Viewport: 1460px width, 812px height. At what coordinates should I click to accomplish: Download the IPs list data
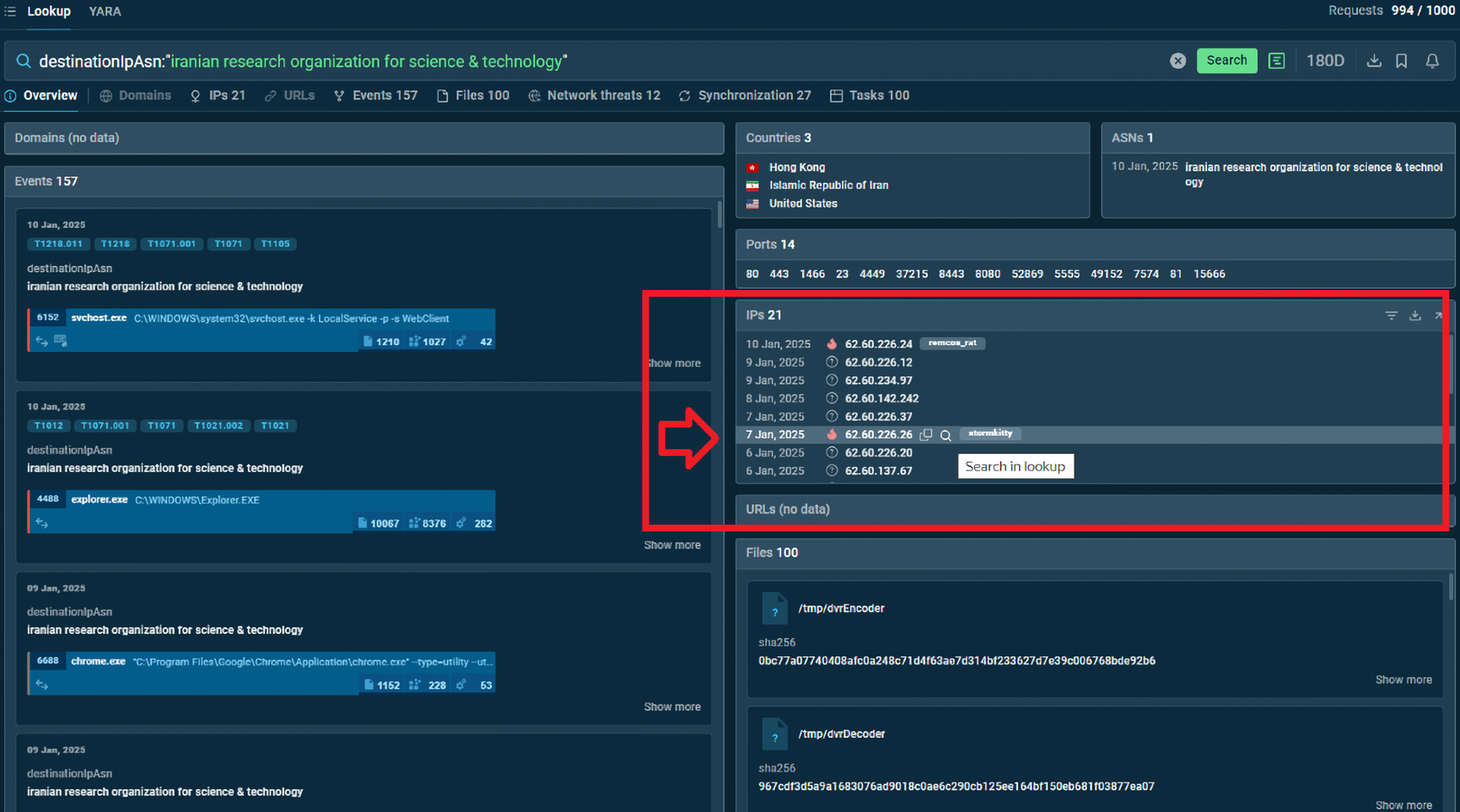1415,315
